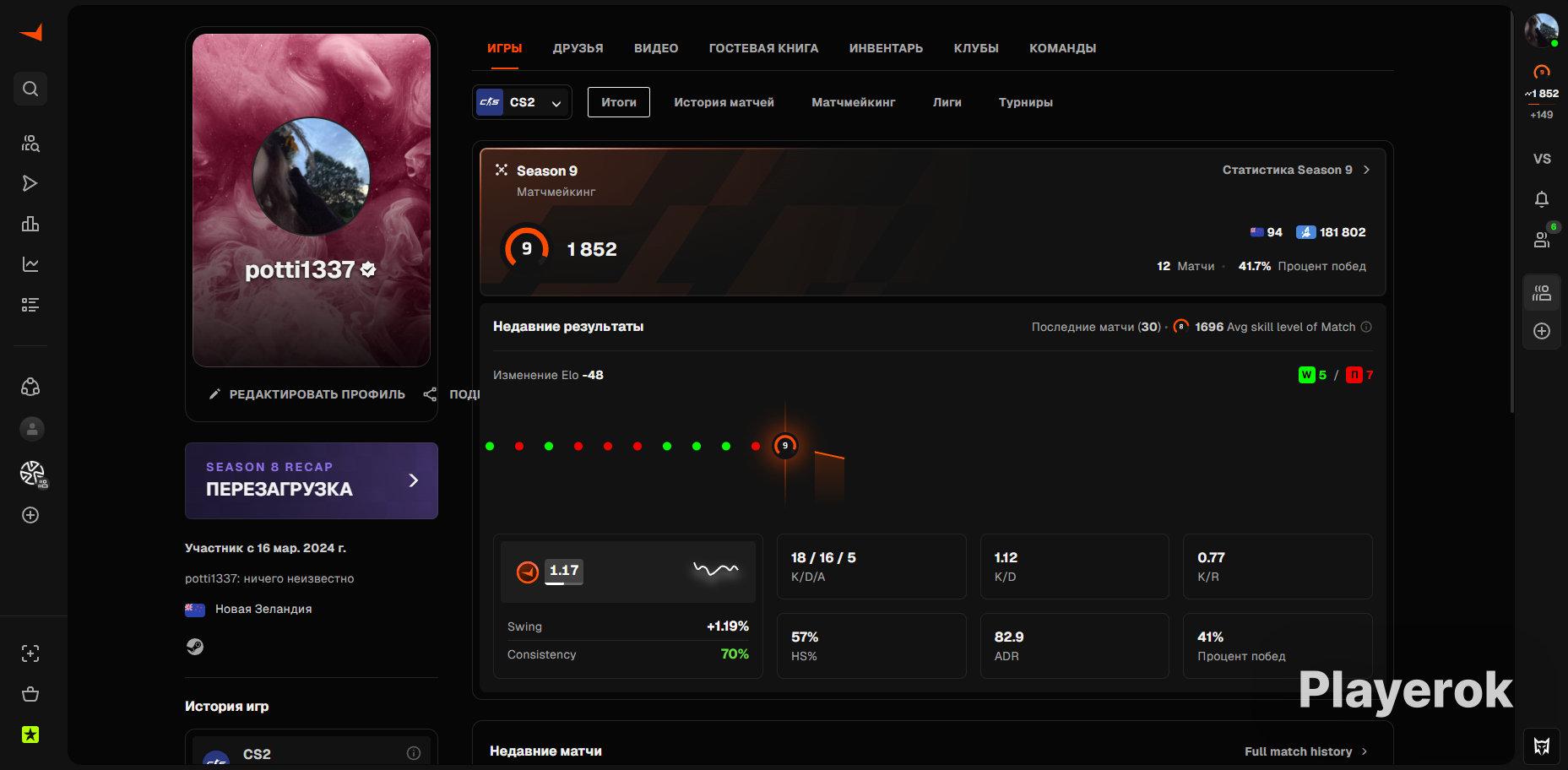This screenshot has height=770, width=1568.
Task: Open the ИНВЕНТАРЬ tab
Action: tap(886, 48)
